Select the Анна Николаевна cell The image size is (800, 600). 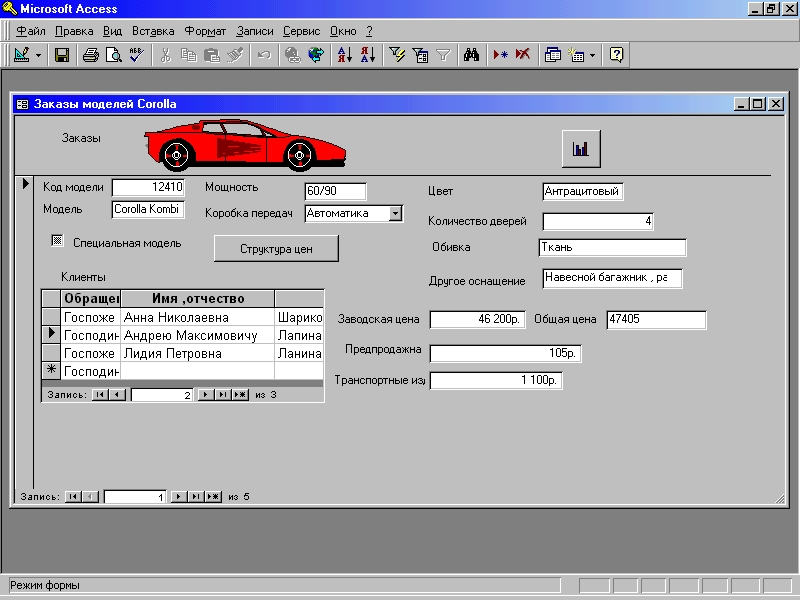(x=197, y=317)
